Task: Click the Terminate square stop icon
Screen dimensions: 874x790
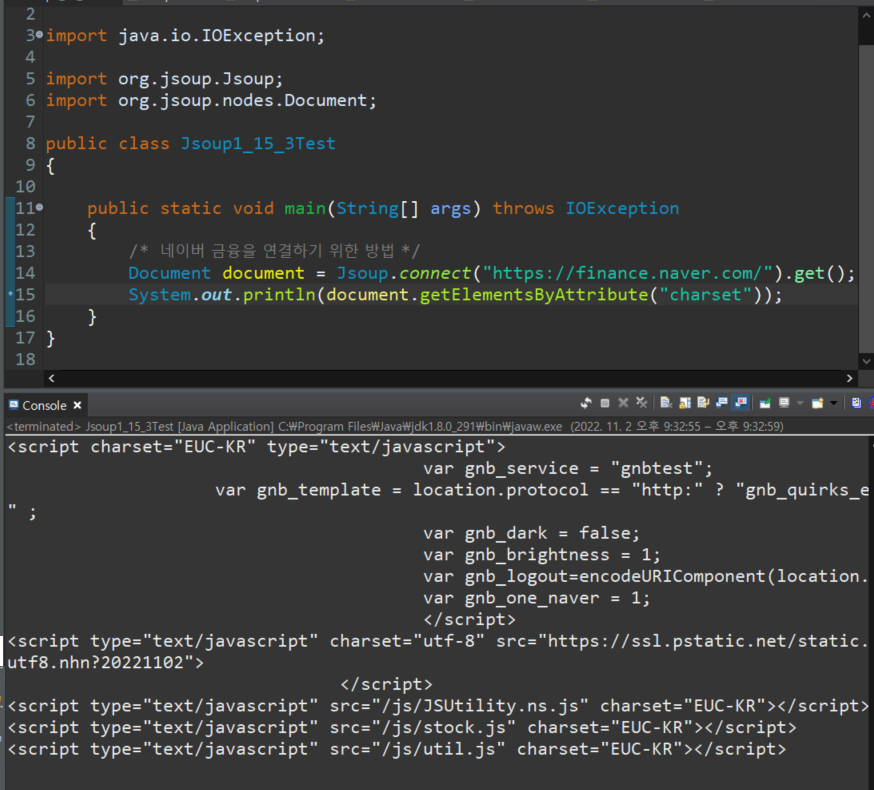Action: (605, 403)
